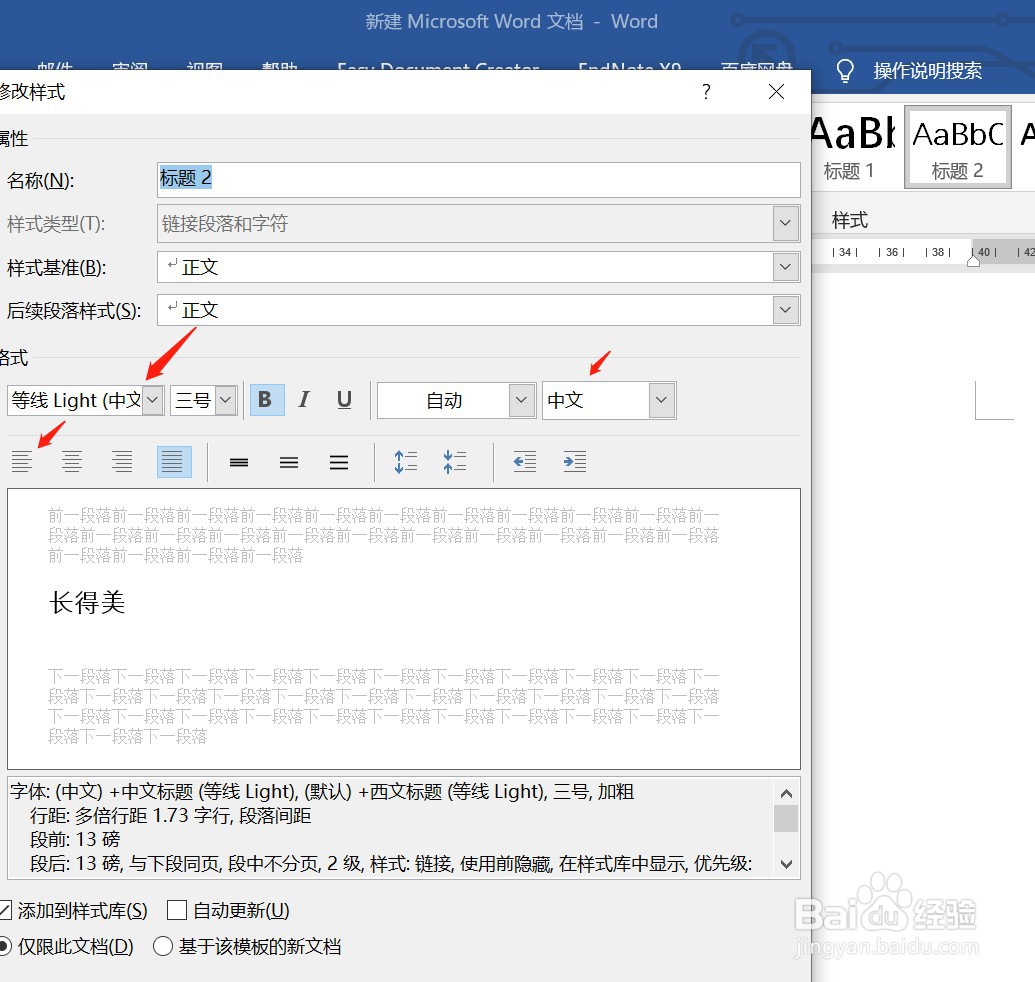Screen dimensions: 1035x982
Task: Open help for the Modify Style dialog
Action: [706, 91]
